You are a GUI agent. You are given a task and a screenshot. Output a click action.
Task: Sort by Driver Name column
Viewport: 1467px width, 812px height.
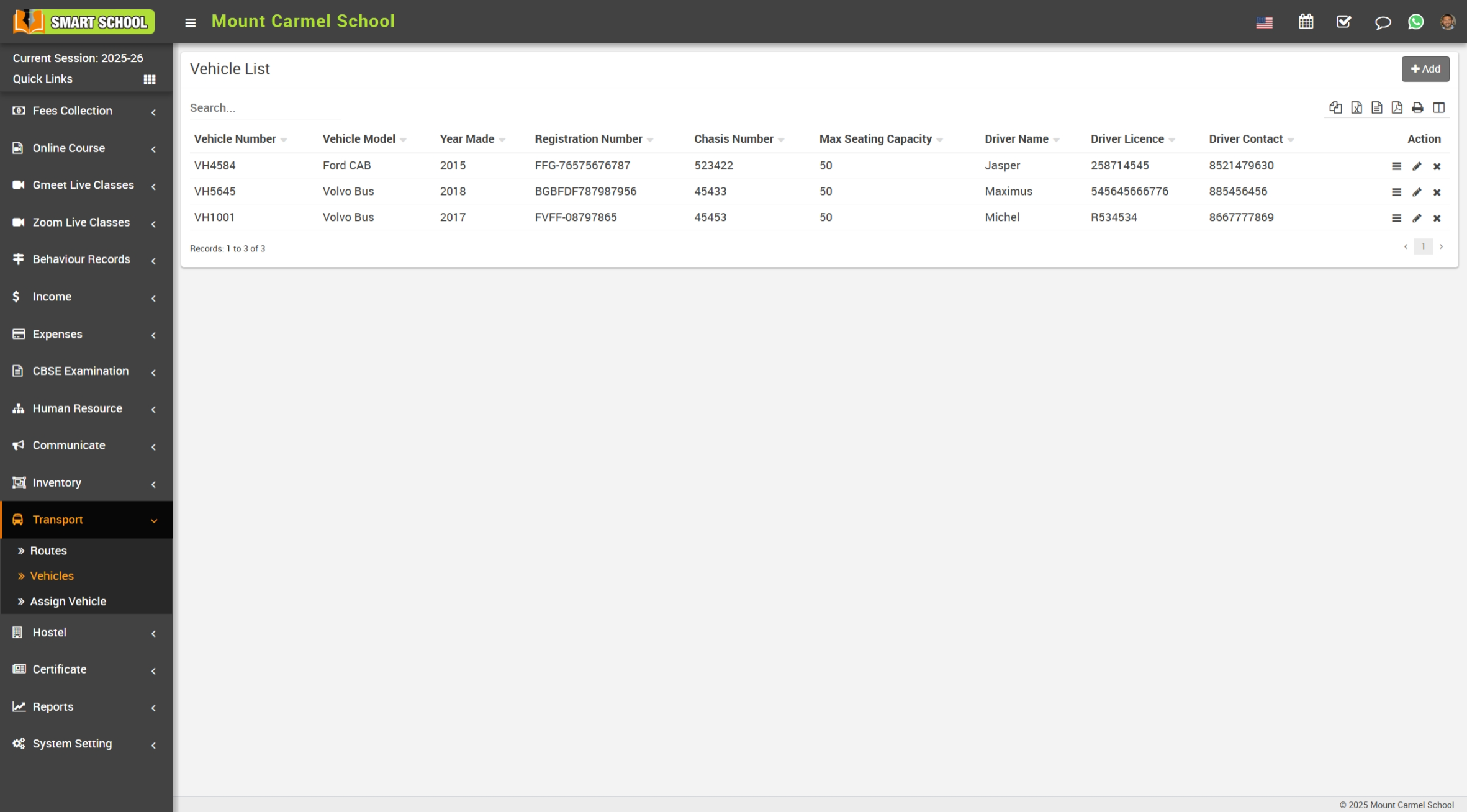click(1022, 139)
